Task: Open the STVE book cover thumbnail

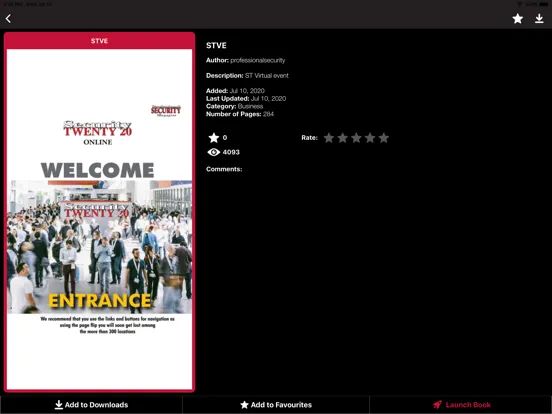Action: [x=100, y=219]
